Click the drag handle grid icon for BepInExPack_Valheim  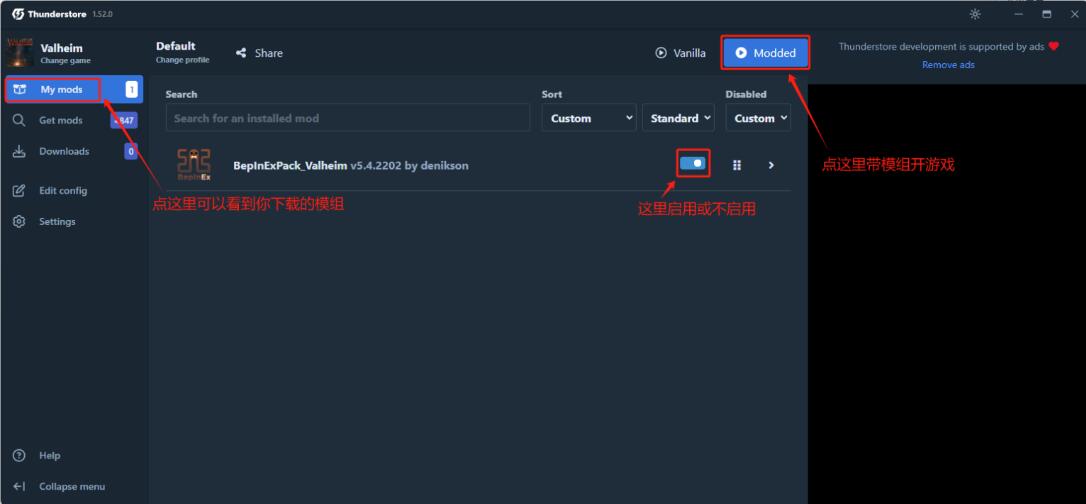click(737, 165)
